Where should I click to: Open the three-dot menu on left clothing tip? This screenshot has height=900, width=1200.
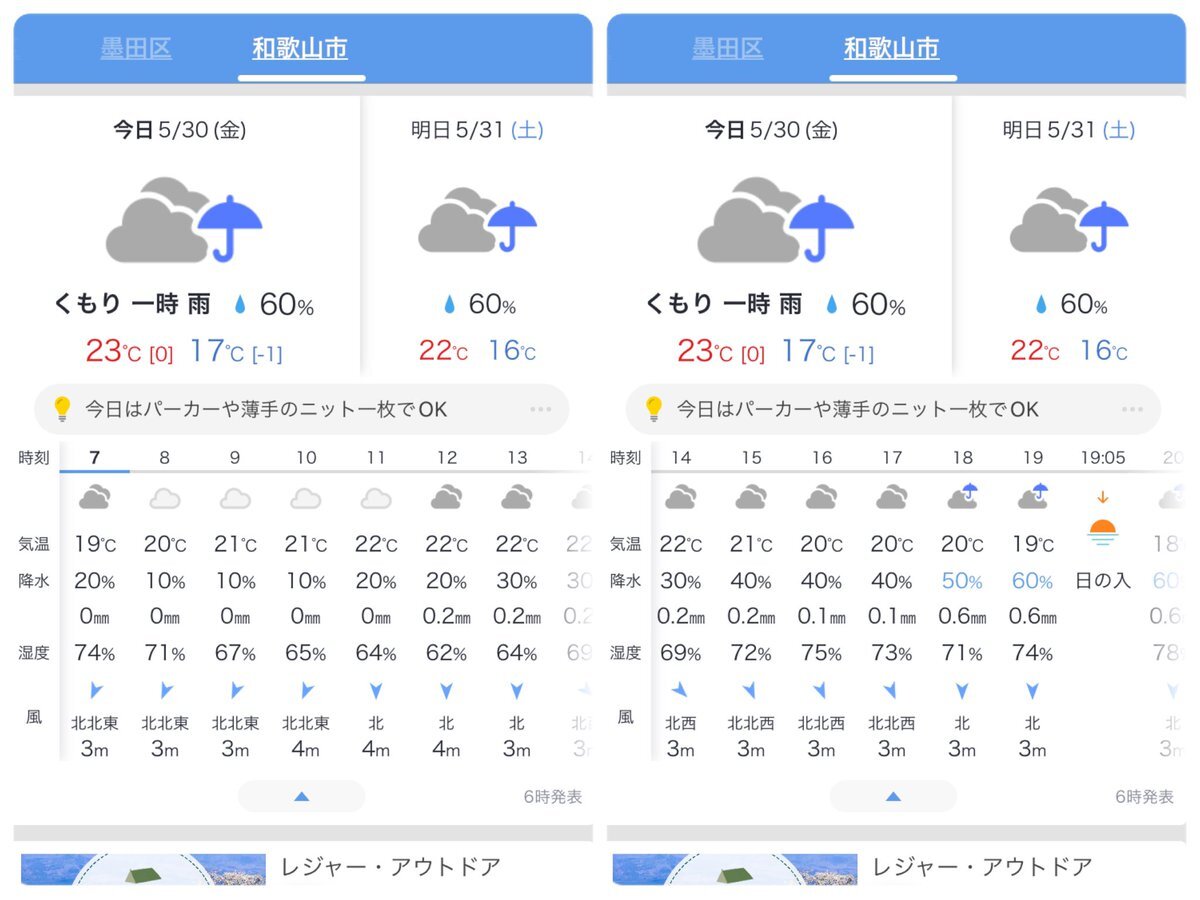pyautogui.click(x=541, y=409)
